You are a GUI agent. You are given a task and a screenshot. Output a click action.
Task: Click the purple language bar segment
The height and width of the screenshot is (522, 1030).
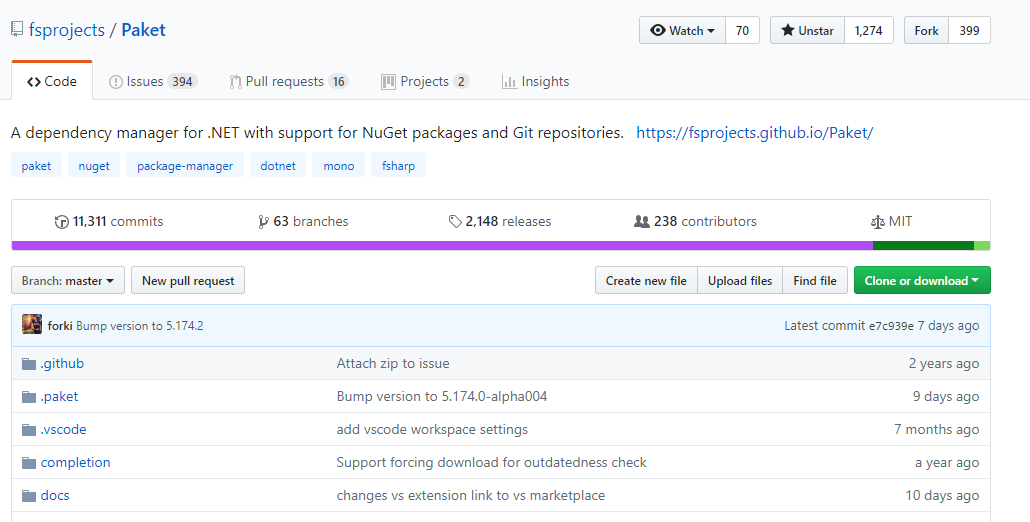tap(442, 246)
